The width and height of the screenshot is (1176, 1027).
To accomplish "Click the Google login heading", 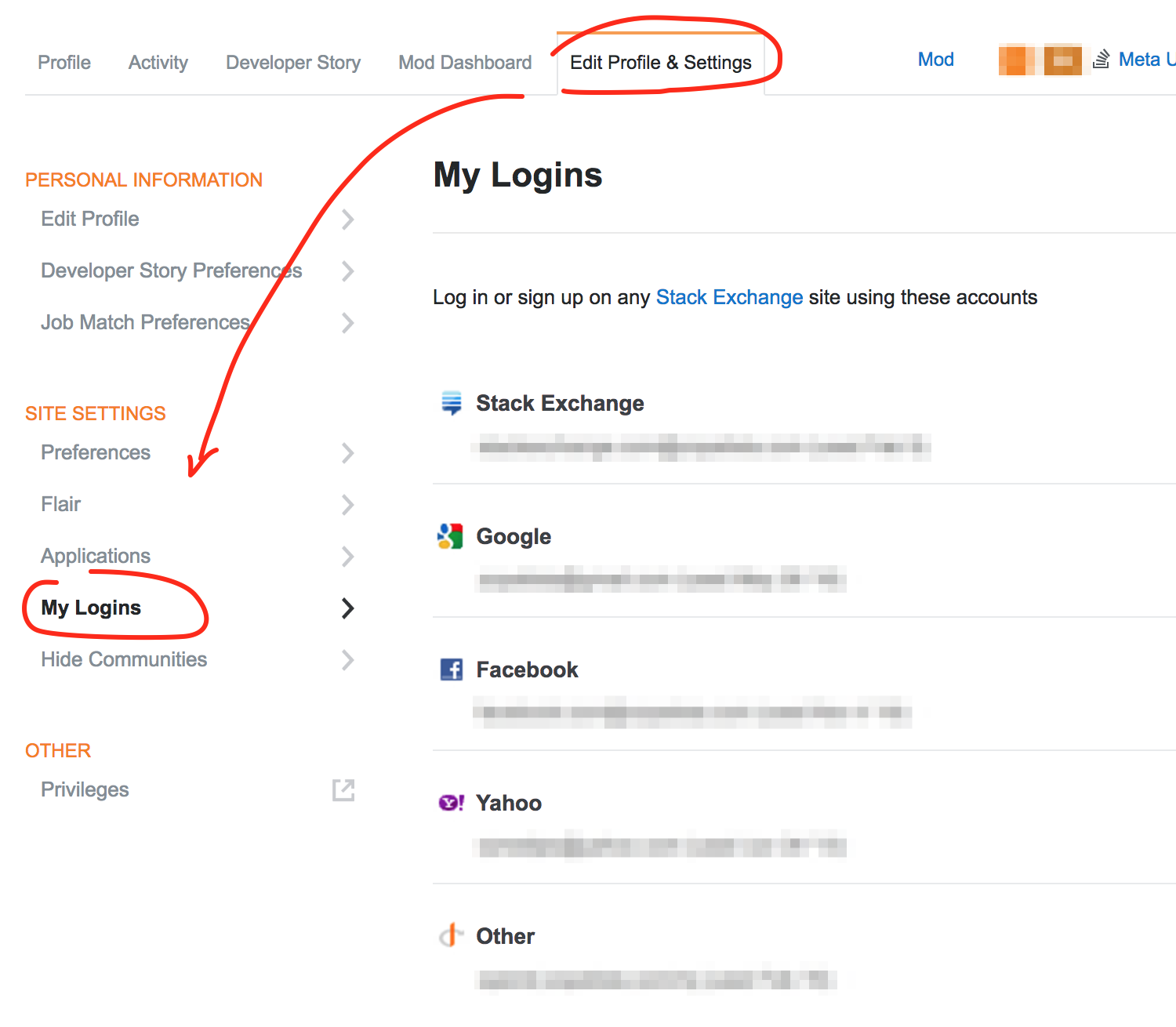I will point(514,536).
